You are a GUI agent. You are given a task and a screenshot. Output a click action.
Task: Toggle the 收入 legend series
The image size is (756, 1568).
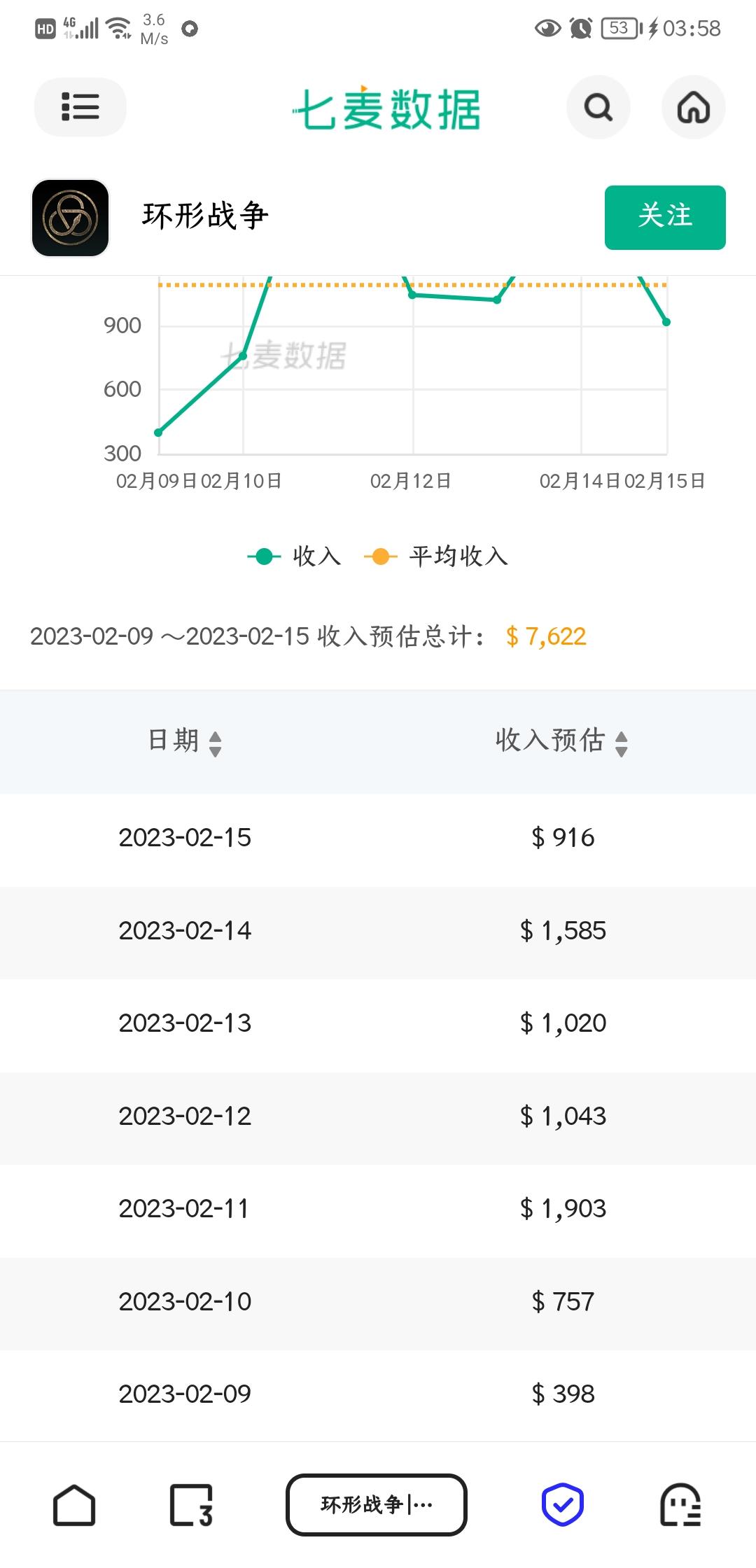click(295, 556)
